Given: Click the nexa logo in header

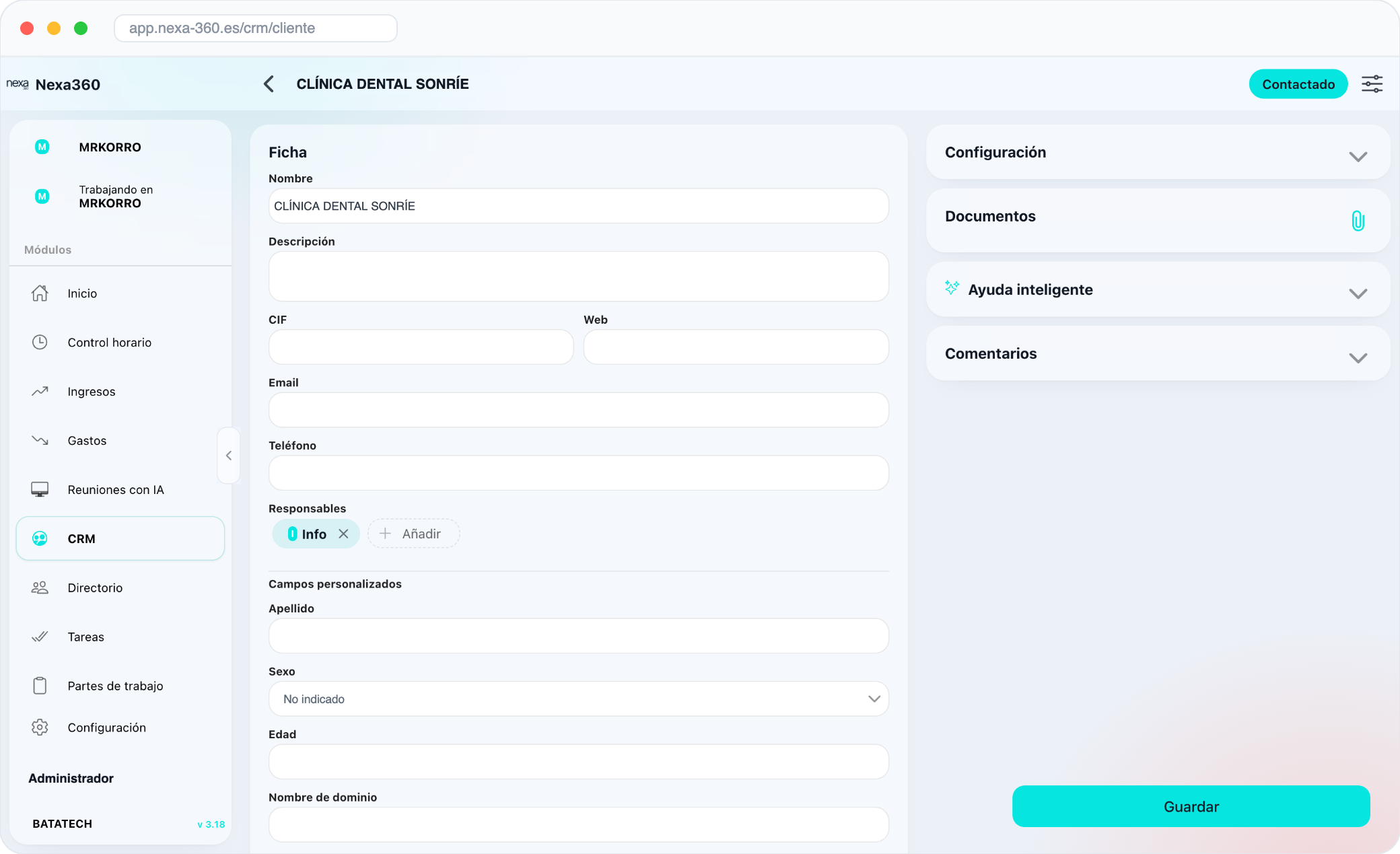Looking at the screenshot, I should 17,84.
